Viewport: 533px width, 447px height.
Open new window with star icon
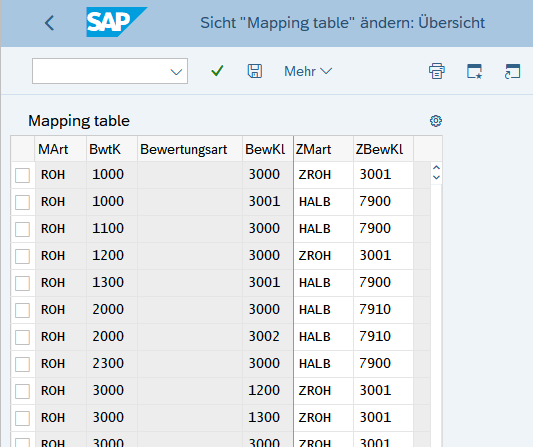474,71
